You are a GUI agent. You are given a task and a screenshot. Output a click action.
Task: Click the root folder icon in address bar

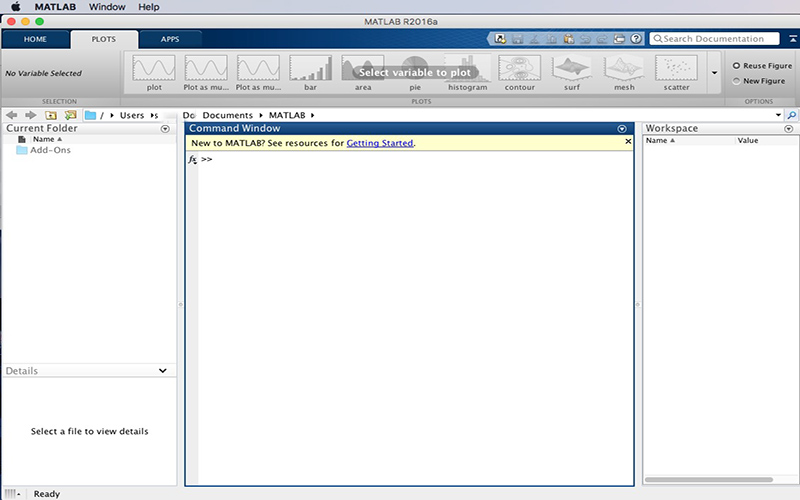[x=91, y=115]
